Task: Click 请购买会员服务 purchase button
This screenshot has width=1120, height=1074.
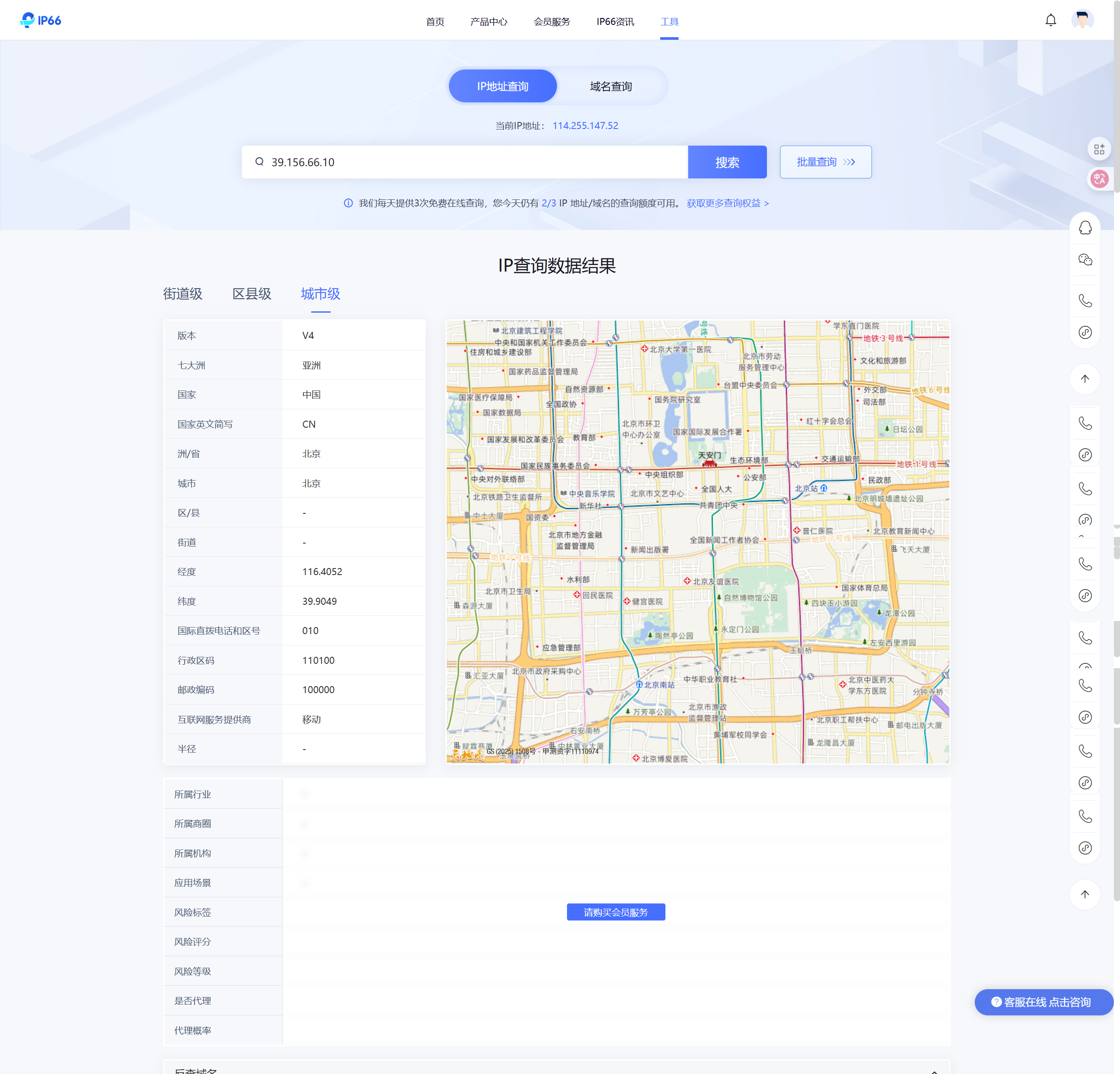Action: pos(616,912)
